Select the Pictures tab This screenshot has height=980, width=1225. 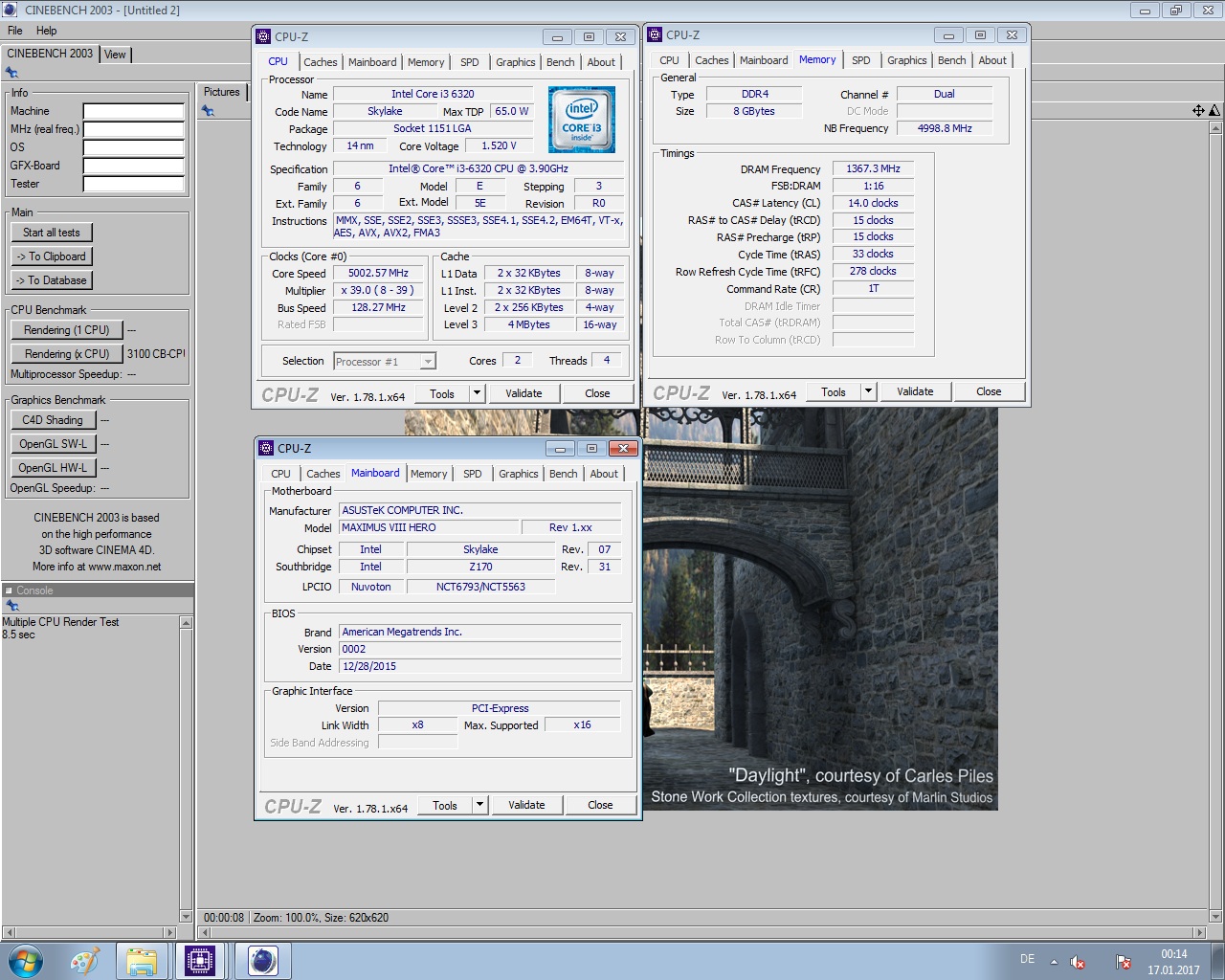pos(222,92)
